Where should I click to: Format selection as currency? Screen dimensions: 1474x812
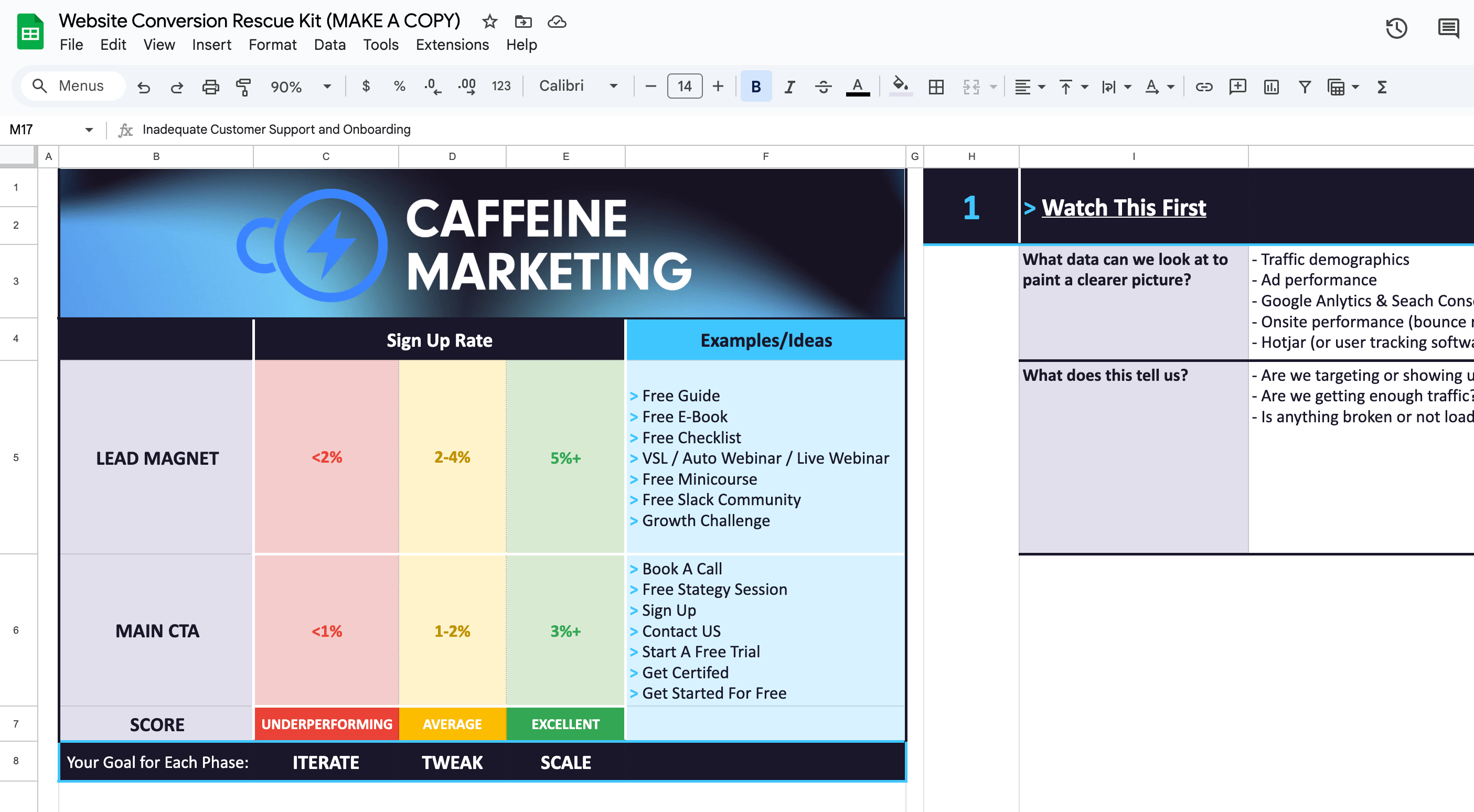pyautogui.click(x=366, y=87)
